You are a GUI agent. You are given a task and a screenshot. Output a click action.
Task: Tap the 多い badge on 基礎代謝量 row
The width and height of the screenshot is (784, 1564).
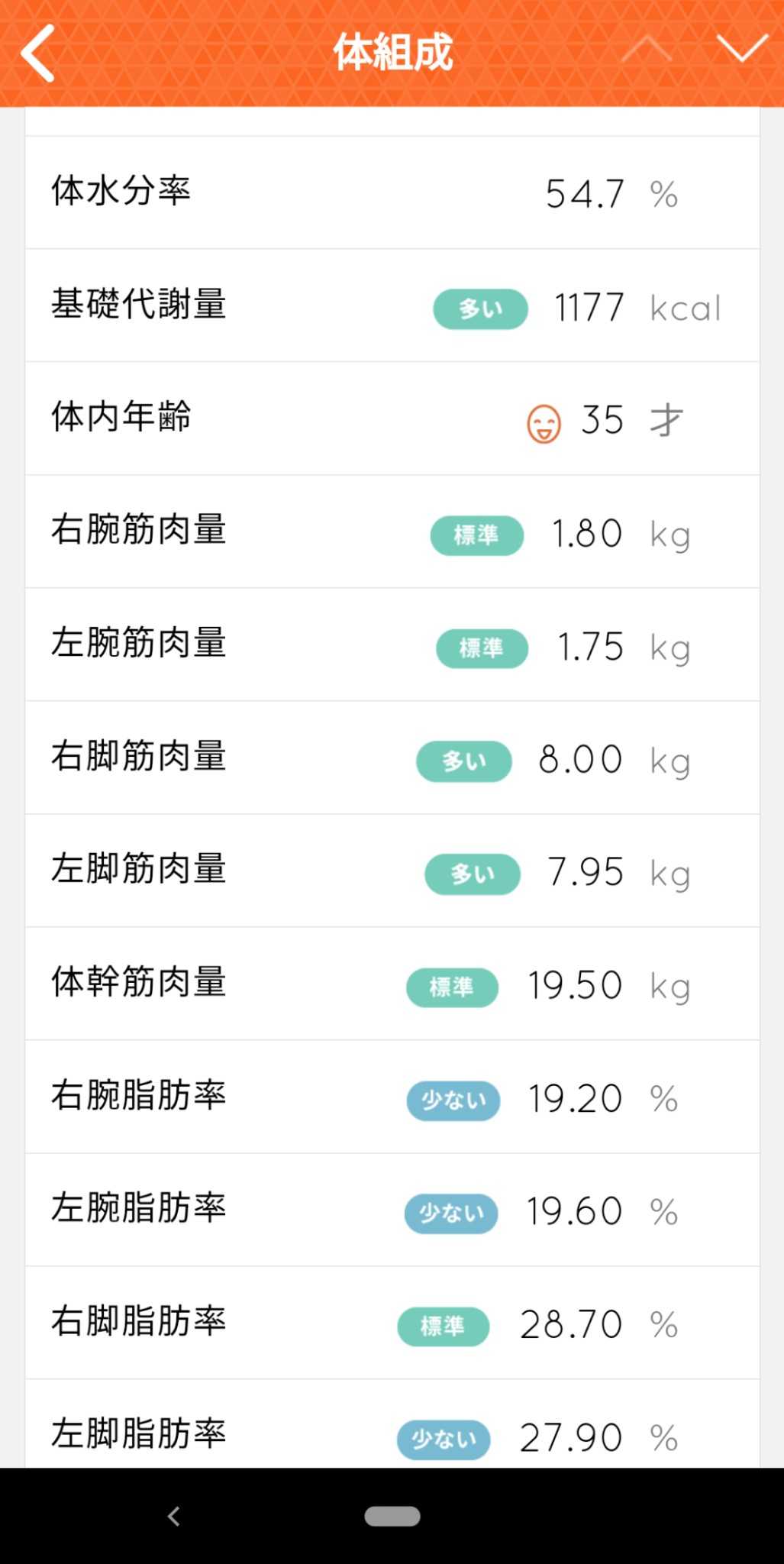[x=480, y=309]
